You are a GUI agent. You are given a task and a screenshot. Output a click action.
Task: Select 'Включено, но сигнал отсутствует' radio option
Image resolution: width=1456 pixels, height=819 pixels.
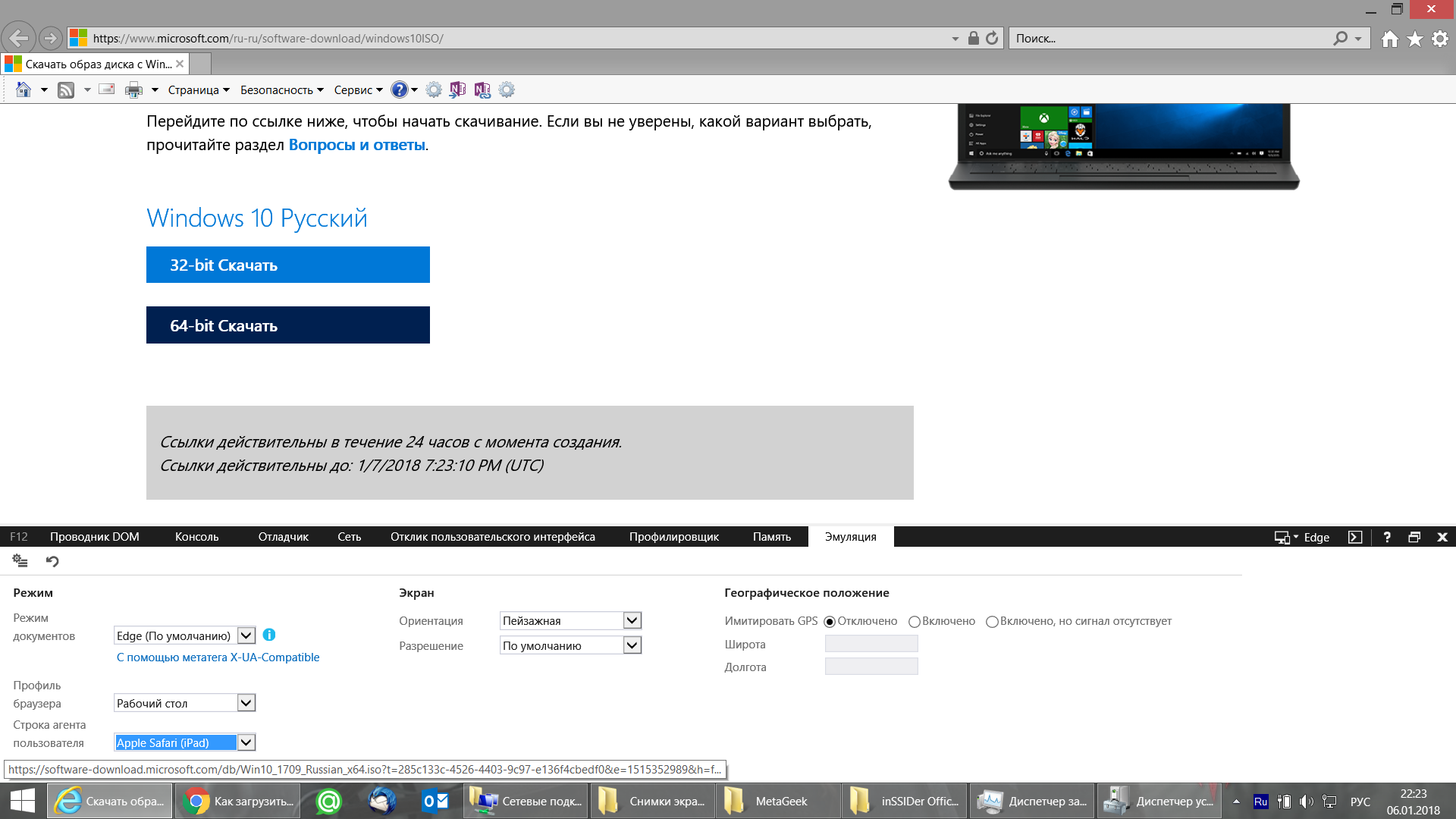coord(992,622)
